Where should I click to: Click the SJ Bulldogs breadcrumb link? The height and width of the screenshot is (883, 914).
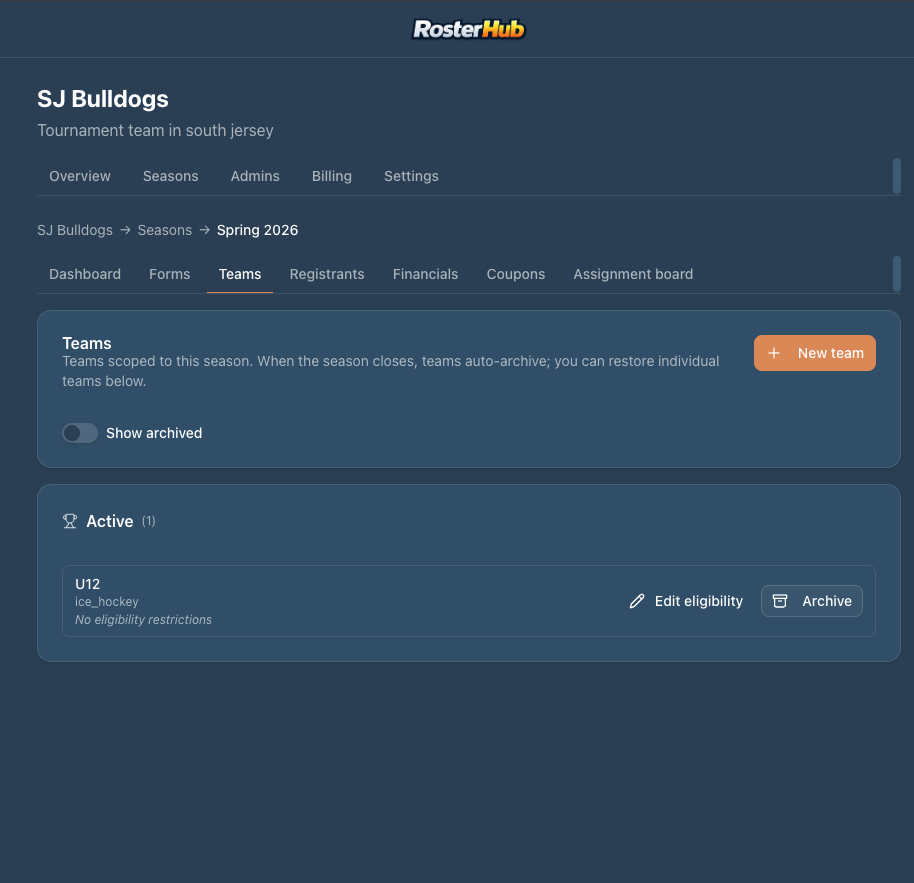coord(75,230)
